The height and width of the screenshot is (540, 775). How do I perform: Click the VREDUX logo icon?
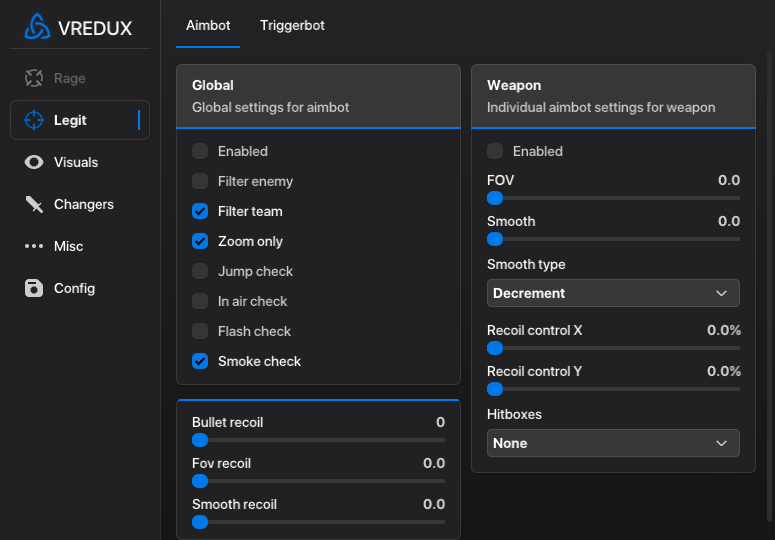[37, 26]
